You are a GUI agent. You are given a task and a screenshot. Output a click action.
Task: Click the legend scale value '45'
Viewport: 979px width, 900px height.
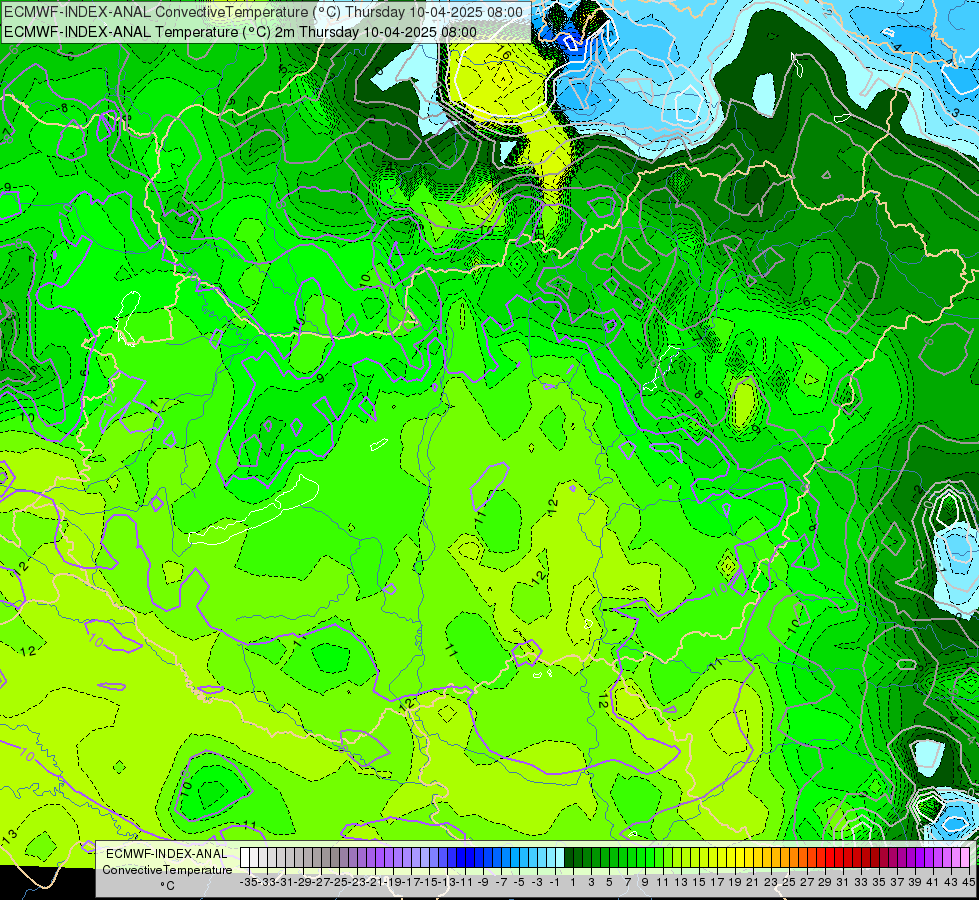(x=968, y=882)
